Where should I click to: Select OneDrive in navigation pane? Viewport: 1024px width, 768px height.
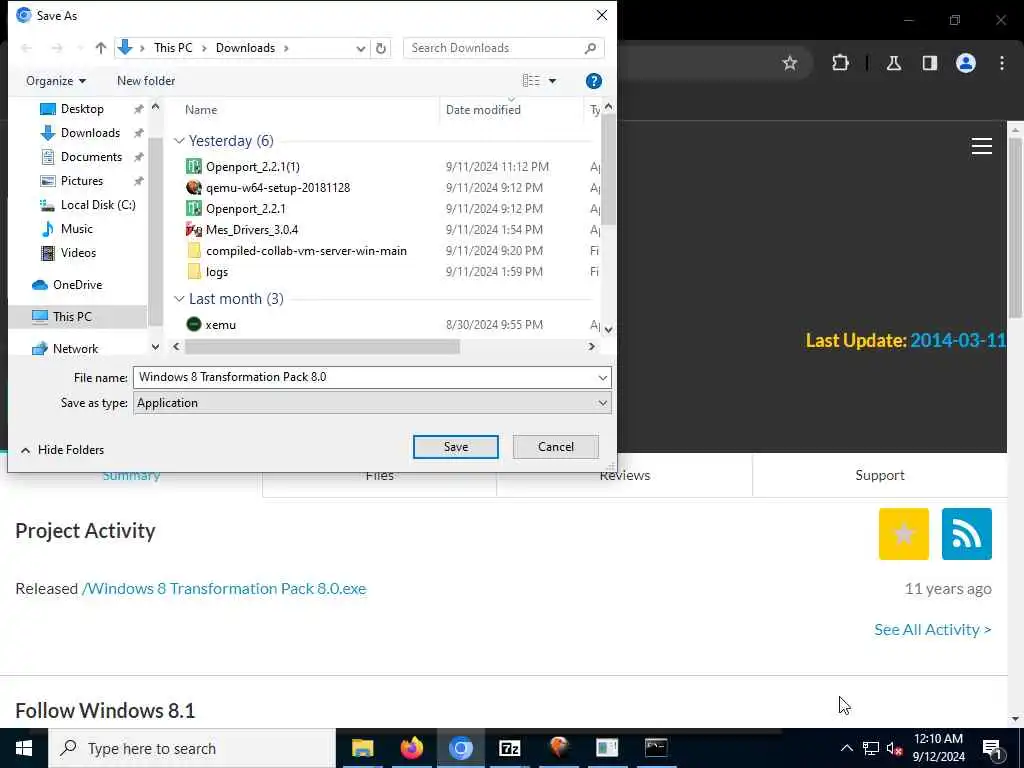[x=77, y=285]
